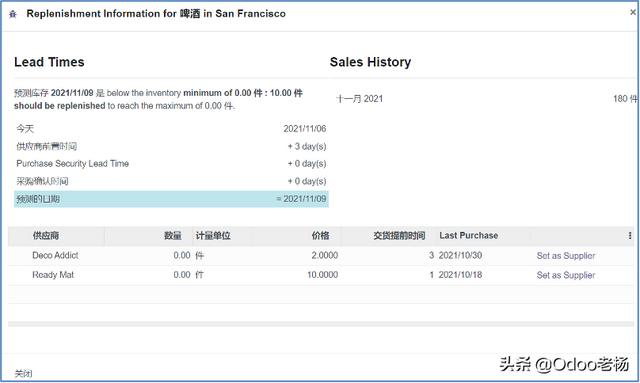
Task: Click the bug debug icon in dialog title
Action: click(13, 14)
